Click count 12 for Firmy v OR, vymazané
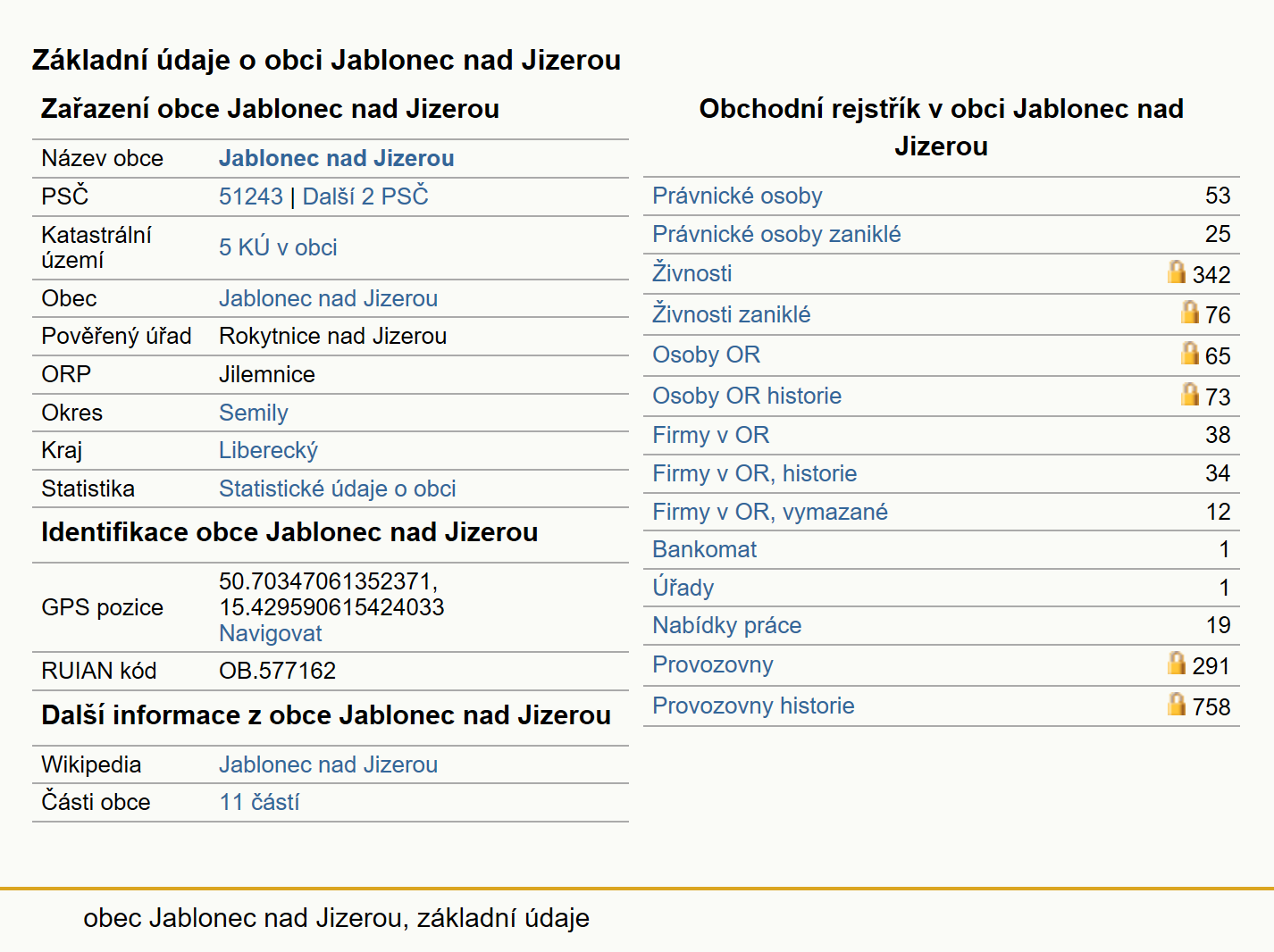 [1218, 512]
